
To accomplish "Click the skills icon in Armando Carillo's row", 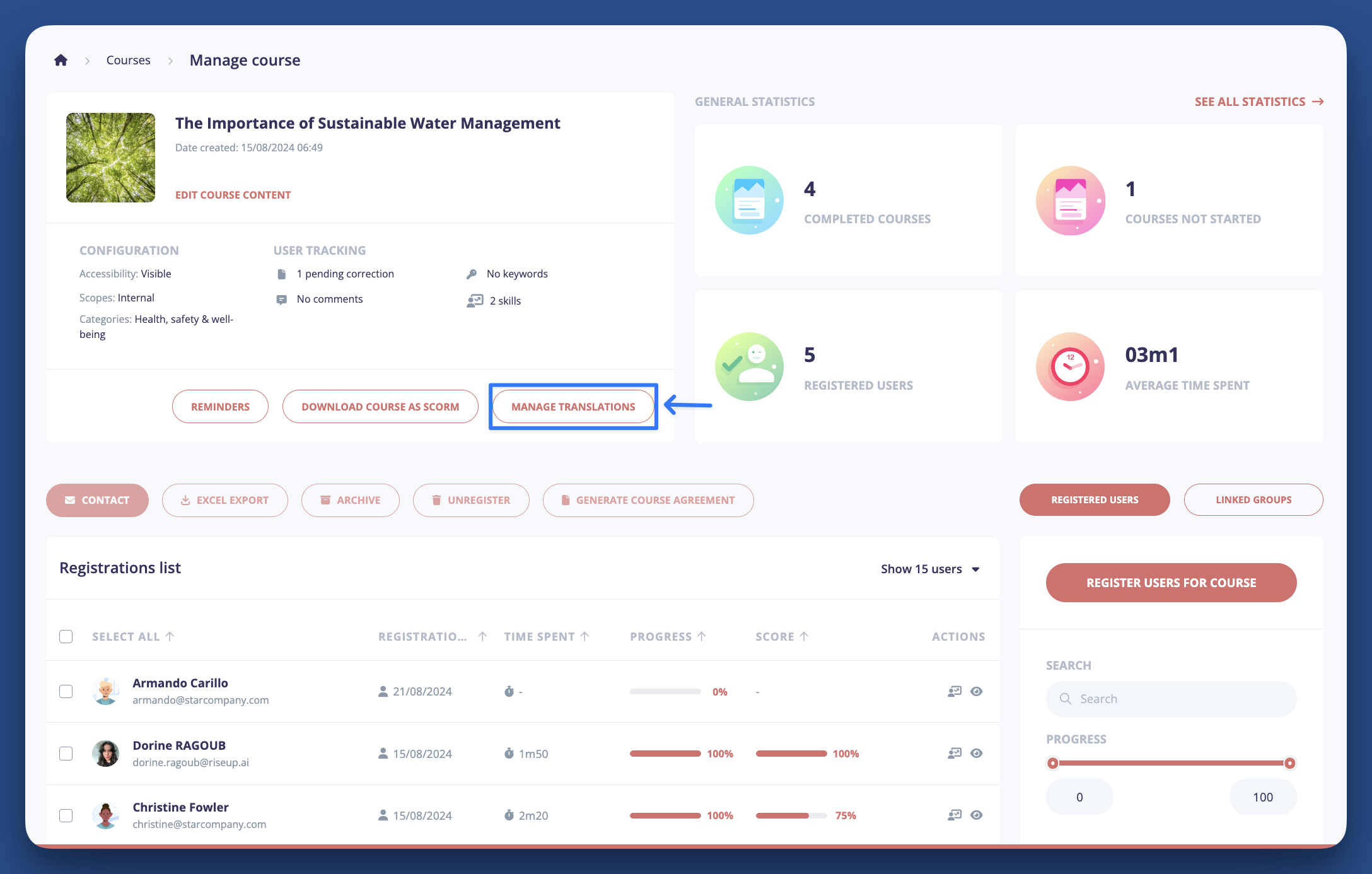I will 955,691.
